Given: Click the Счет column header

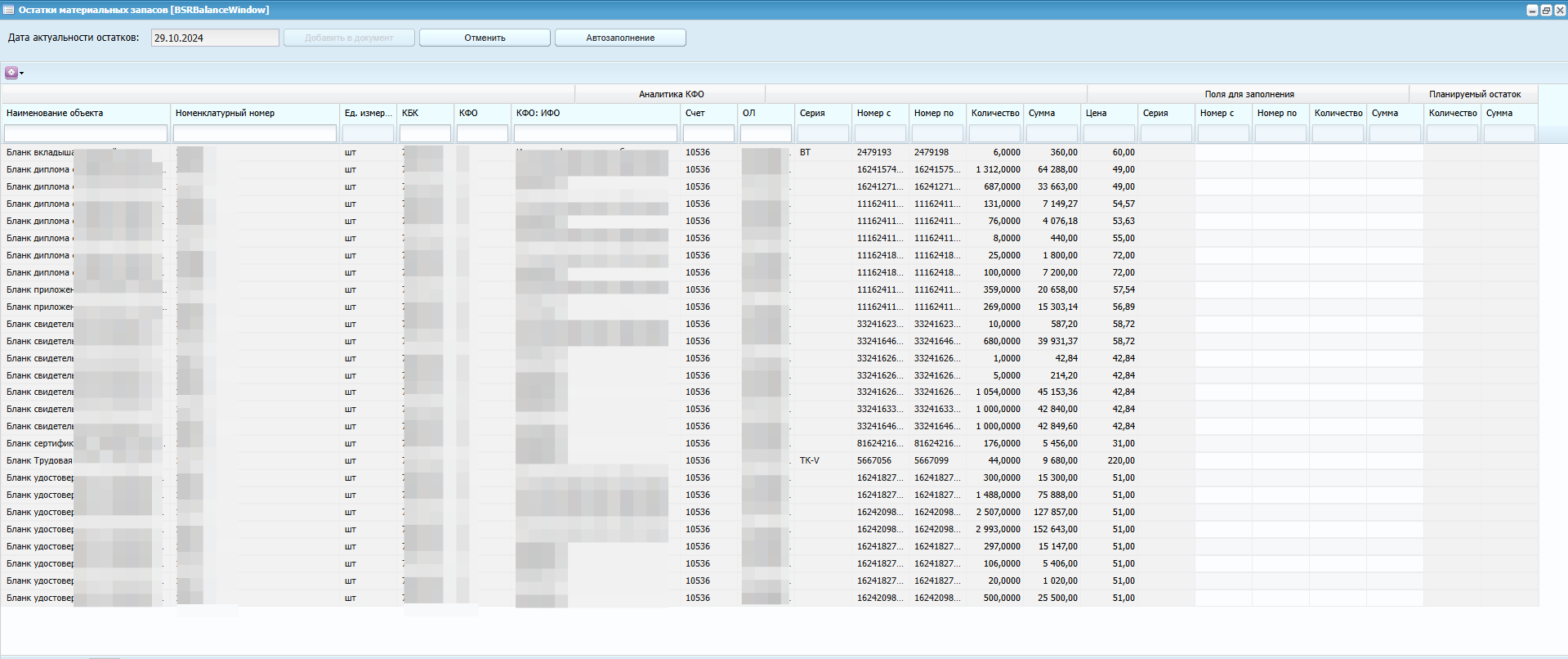Looking at the screenshot, I should [x=708, y=113].
